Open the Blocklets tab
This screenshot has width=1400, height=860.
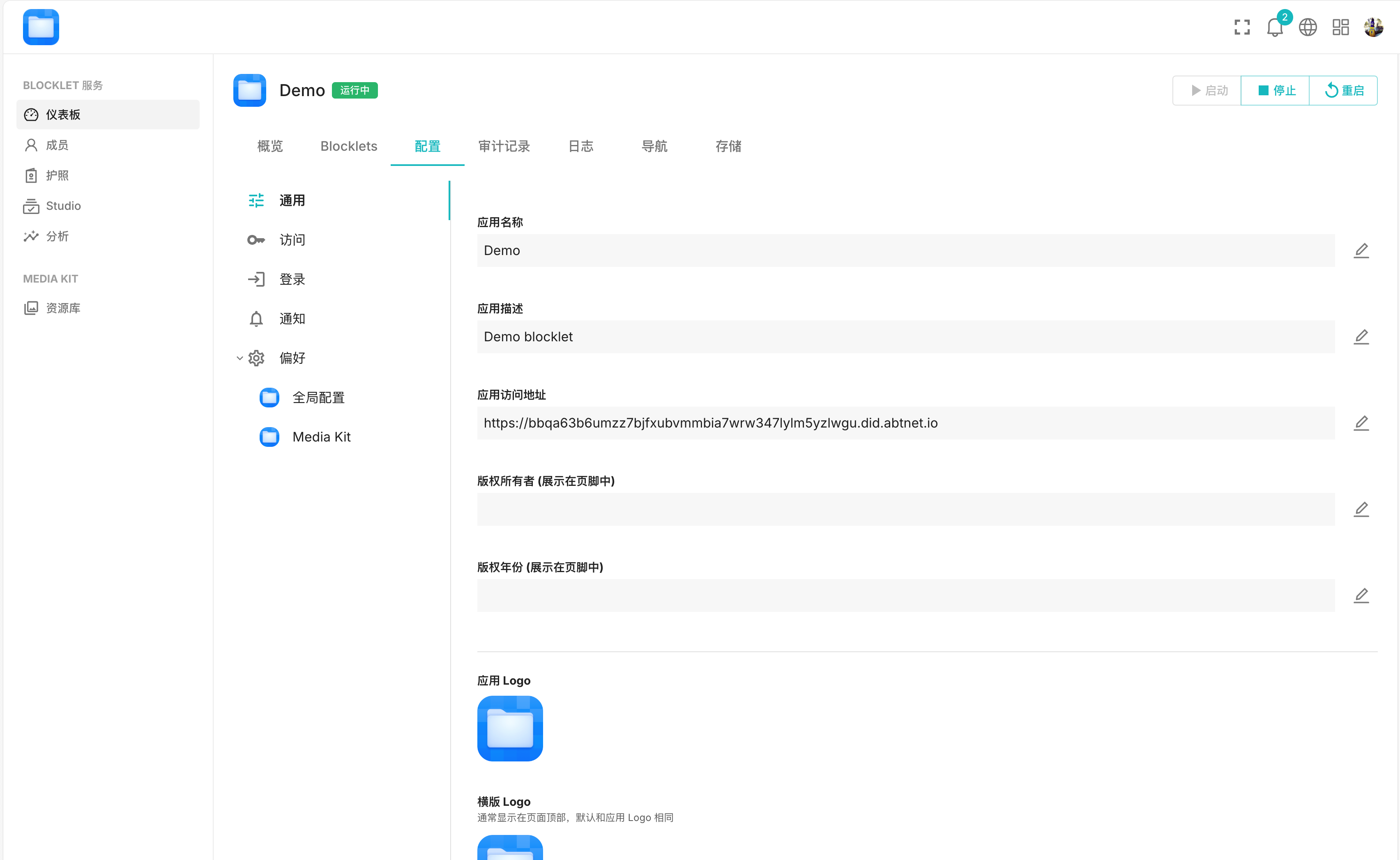(x=349, y=146)
